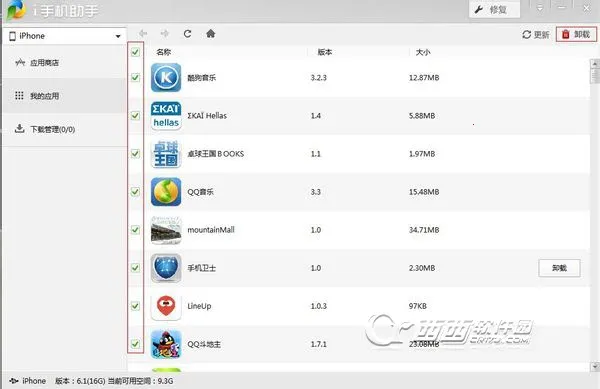
Task: Select the ΣΚΑΪ Hellas app name
Action: click(207, 116)
